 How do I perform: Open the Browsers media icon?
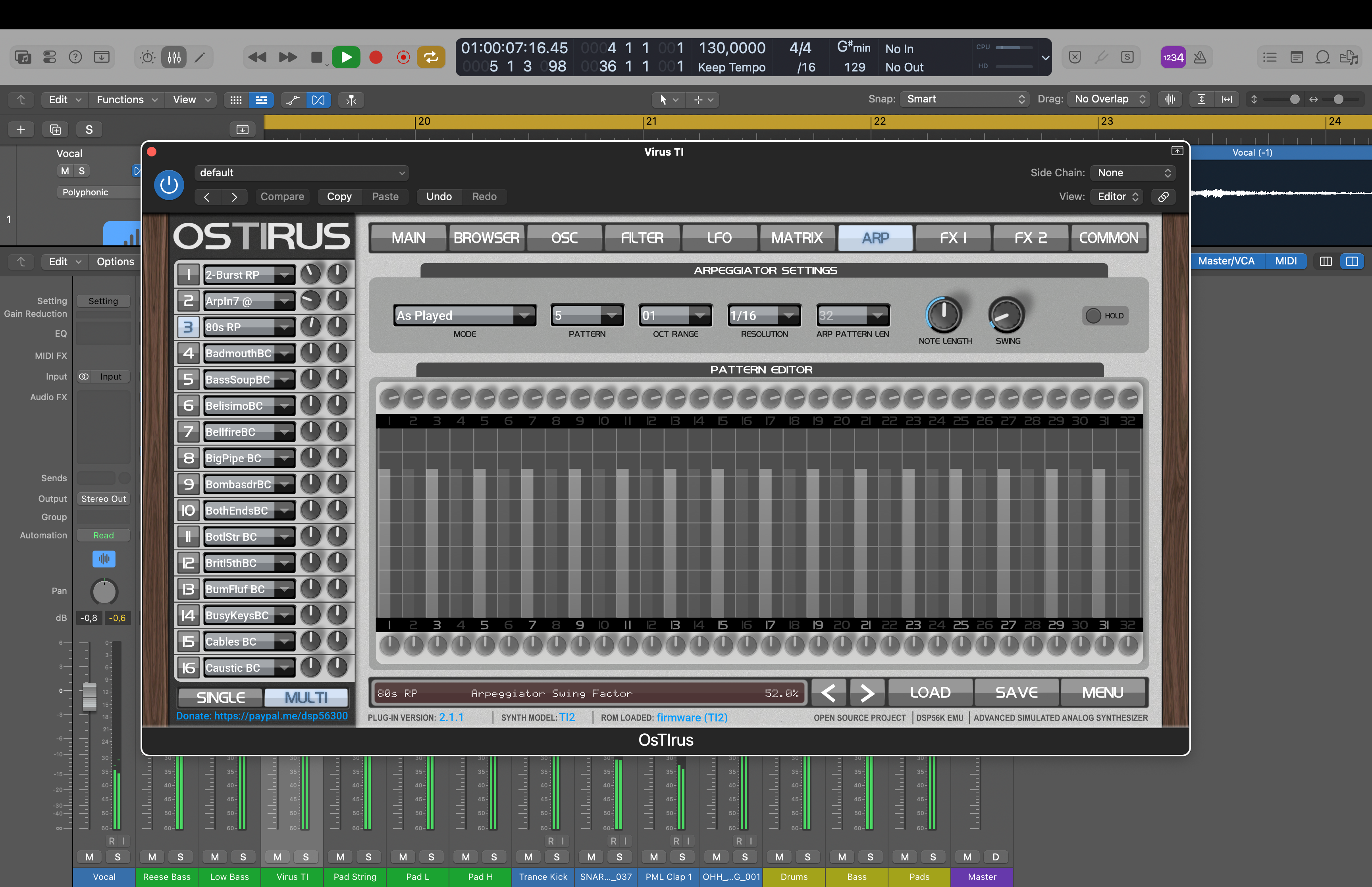click(x=1349, y=57)
